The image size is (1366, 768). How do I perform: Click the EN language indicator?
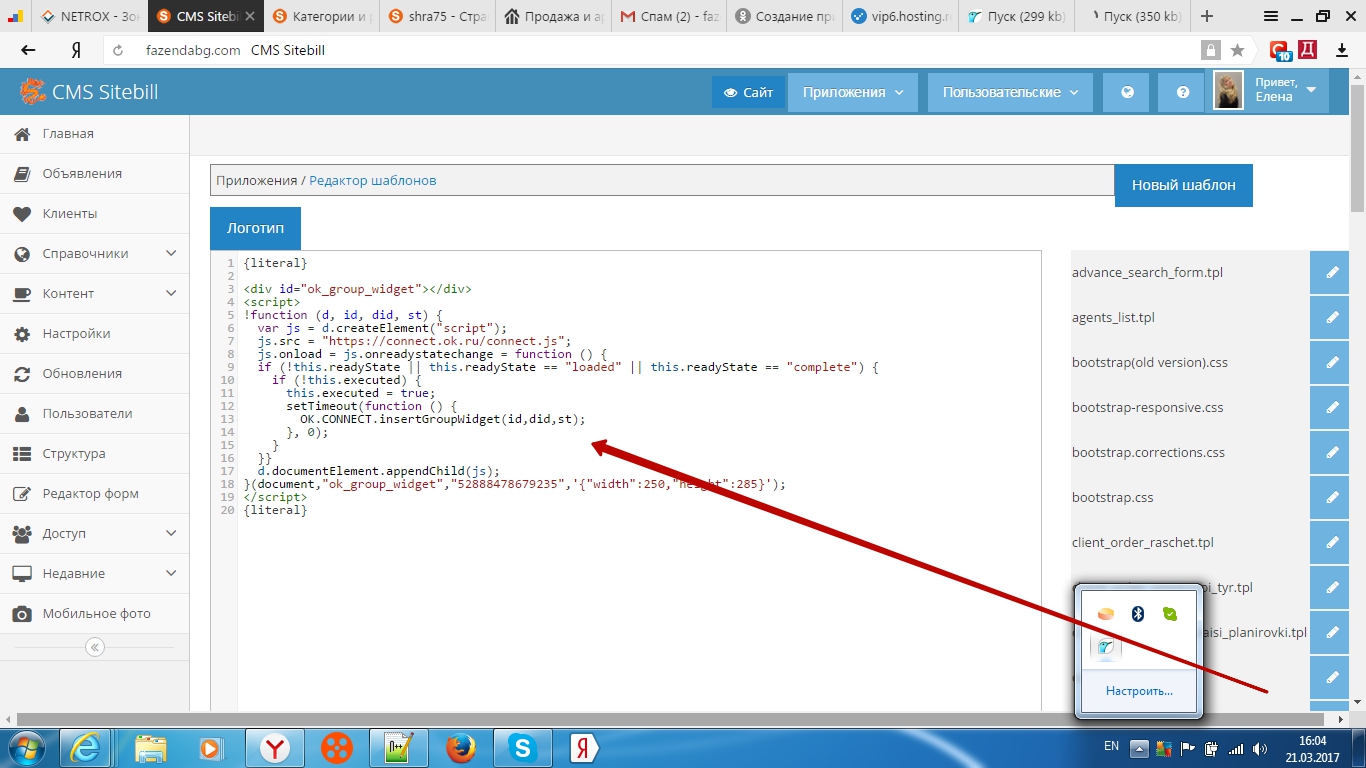(x=1111, y=746)
